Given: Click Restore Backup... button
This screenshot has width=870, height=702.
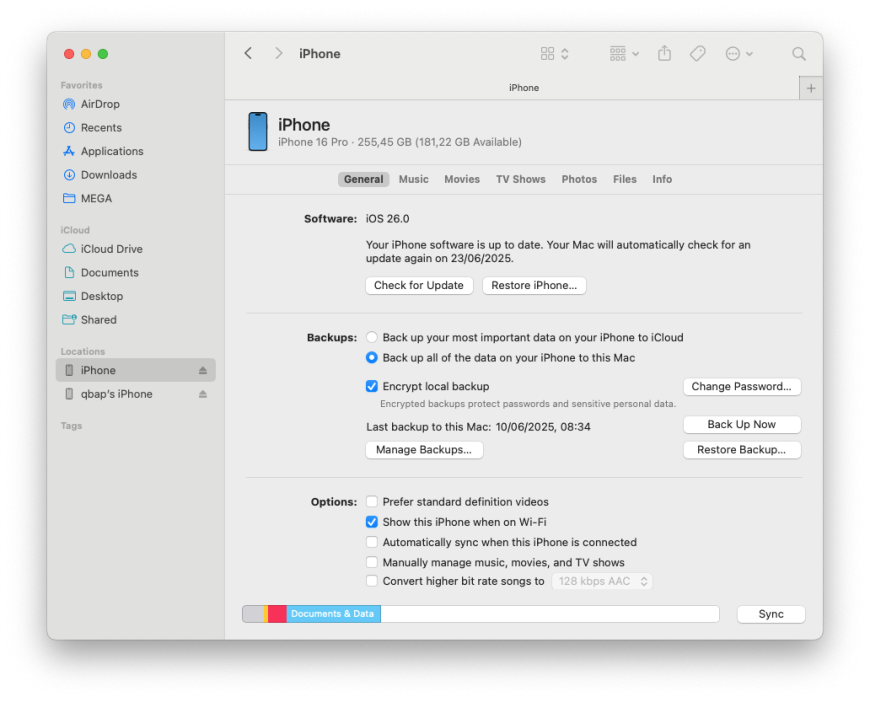Looking at the screenshot, I should pyautogui.click(x=741, y=450).
